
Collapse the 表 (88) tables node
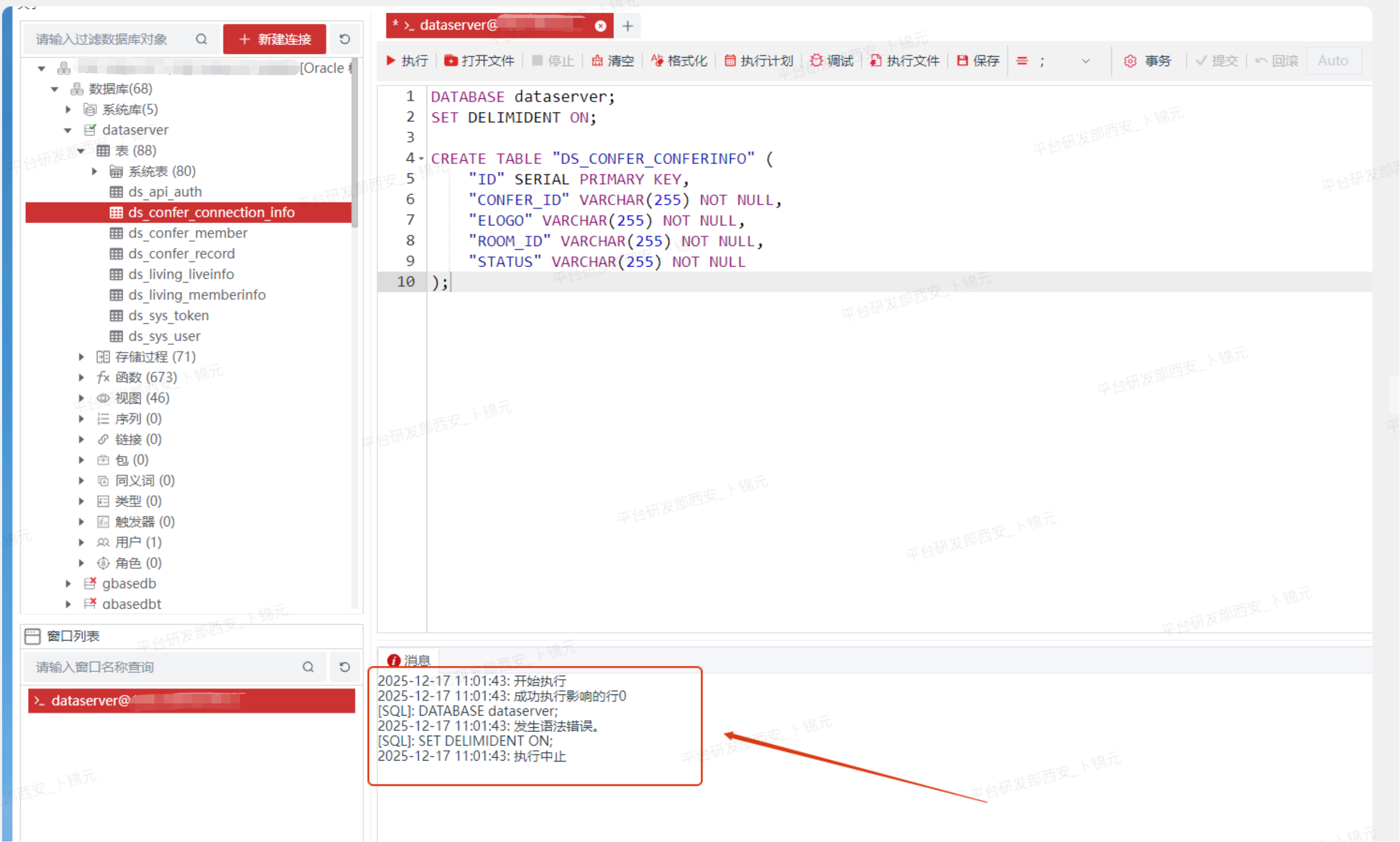(x=81, y=151)
